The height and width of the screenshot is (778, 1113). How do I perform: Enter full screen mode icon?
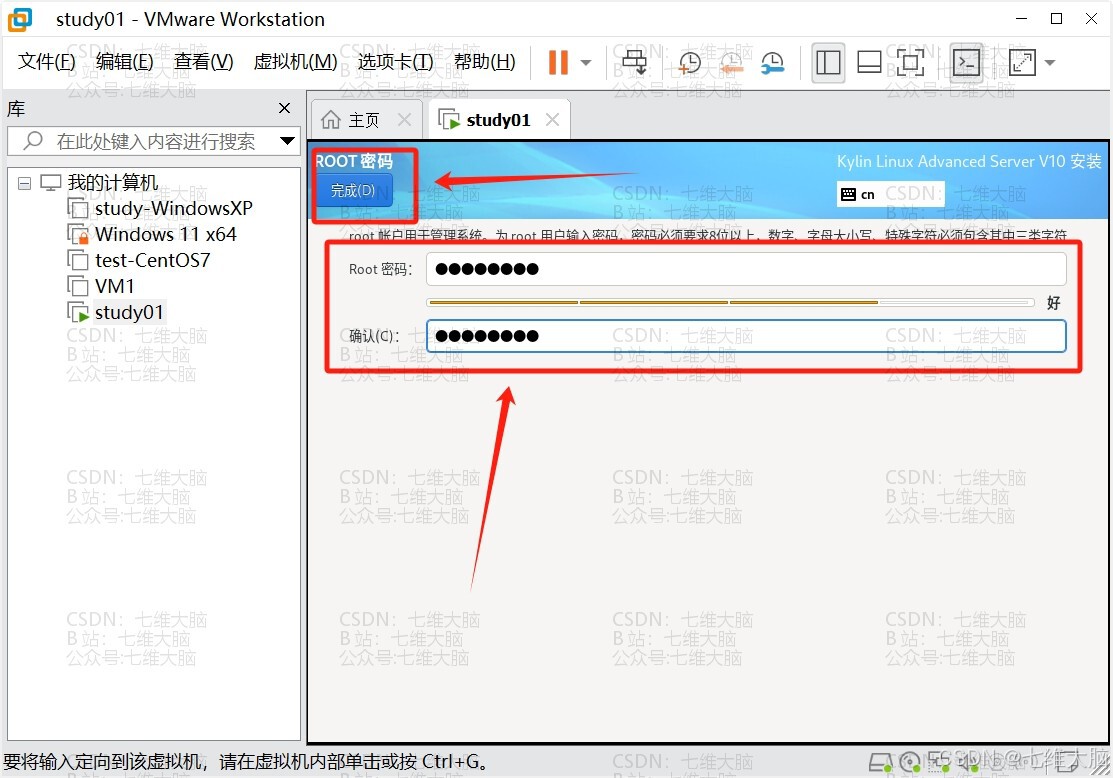pos(911,62)
